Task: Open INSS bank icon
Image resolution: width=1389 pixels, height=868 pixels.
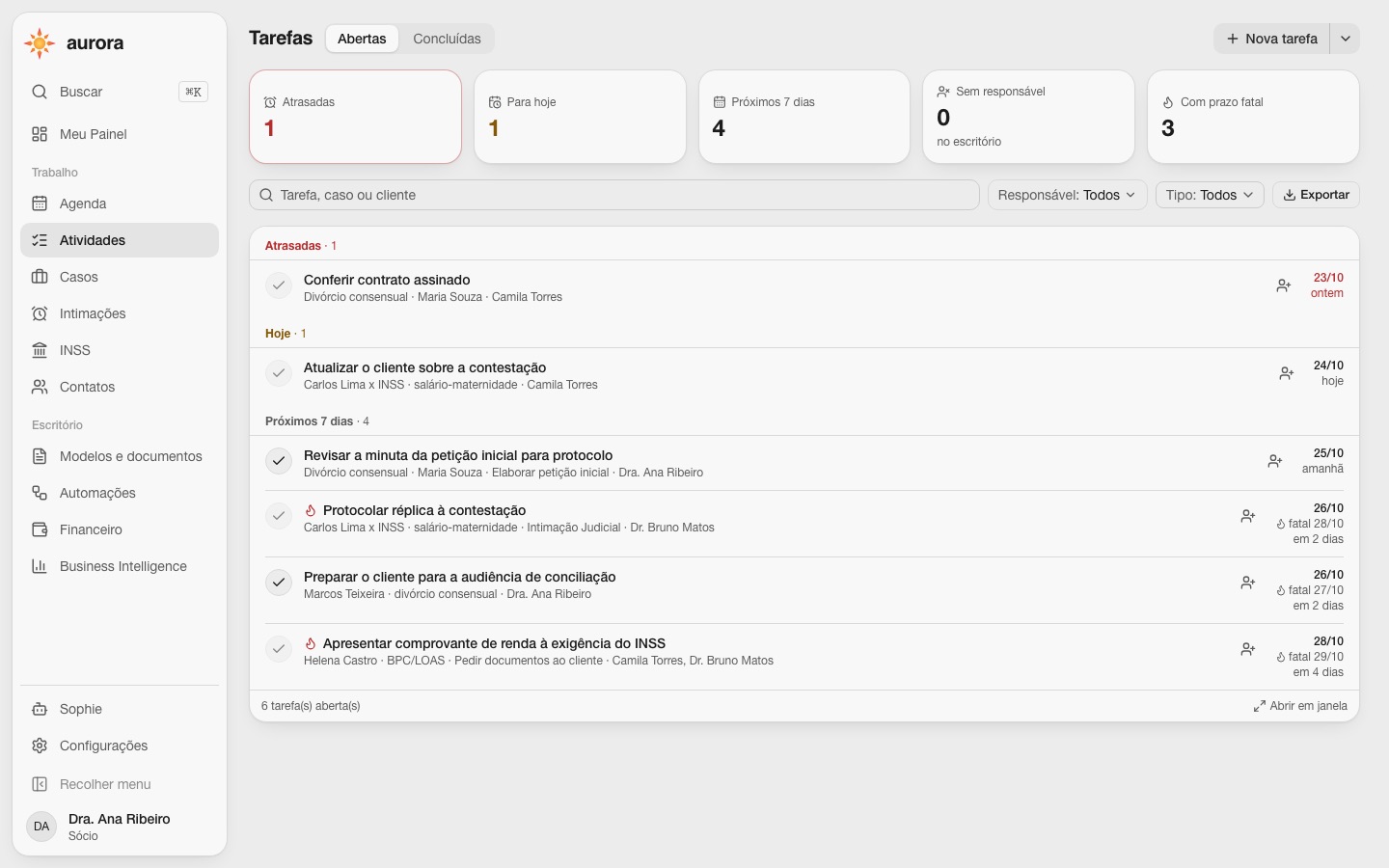Action: [x=40, y=350]
